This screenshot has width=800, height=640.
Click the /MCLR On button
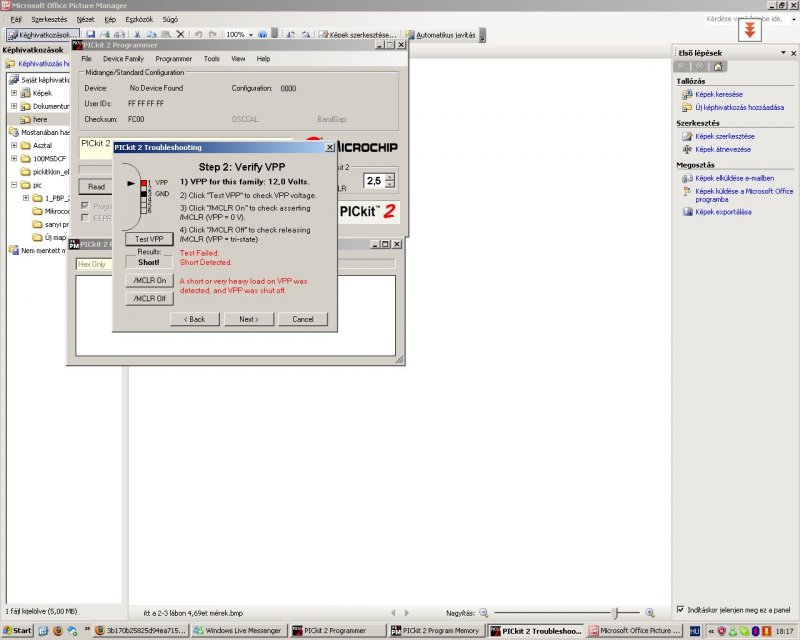[149, 280]
